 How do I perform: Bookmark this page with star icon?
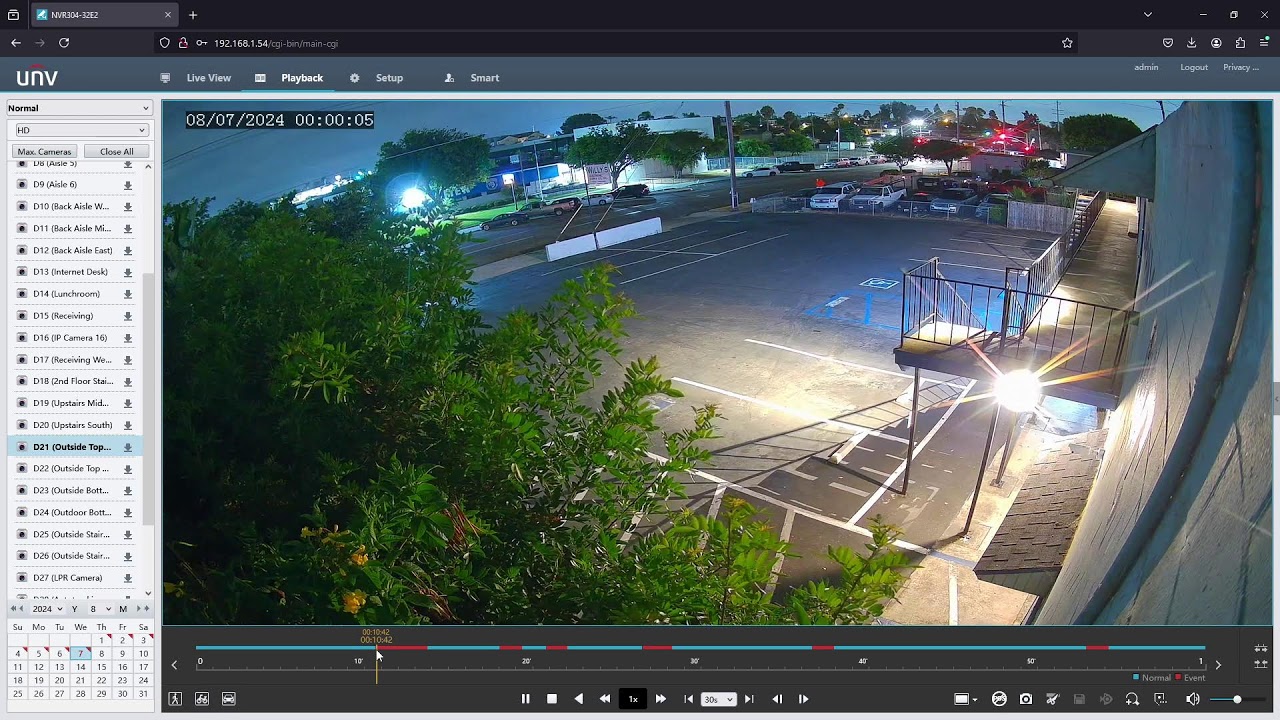tap(1067, 43)
